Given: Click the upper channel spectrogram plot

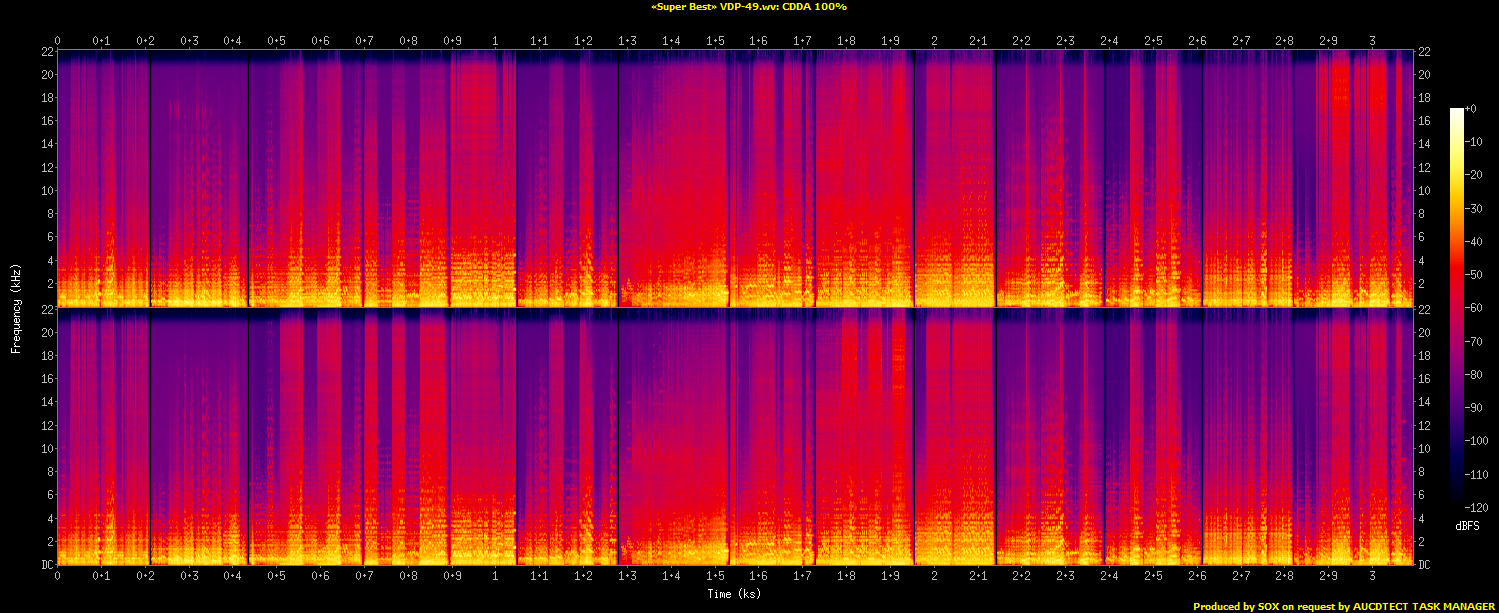Looking at the screenshot, I should pos(735,178).
